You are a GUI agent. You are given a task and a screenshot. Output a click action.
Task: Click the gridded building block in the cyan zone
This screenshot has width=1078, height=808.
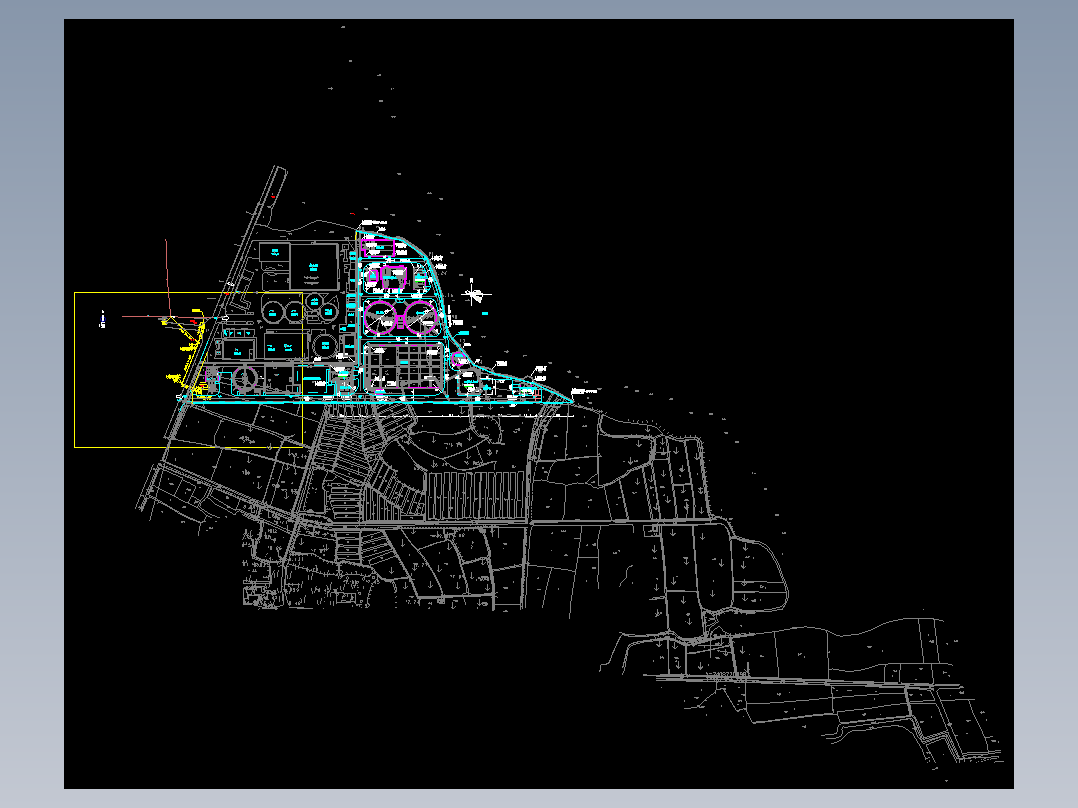pyautogui.click(x=404, y=365)
